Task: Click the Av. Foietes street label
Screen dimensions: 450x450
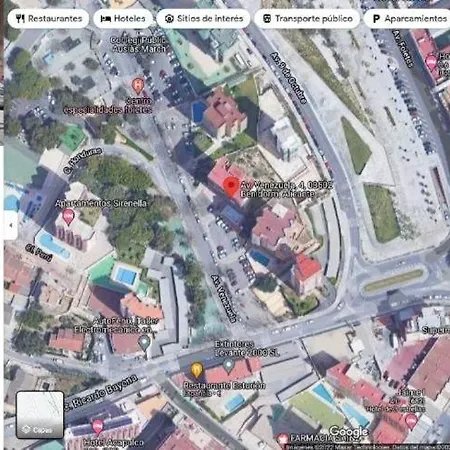Action: coord(403,49)
